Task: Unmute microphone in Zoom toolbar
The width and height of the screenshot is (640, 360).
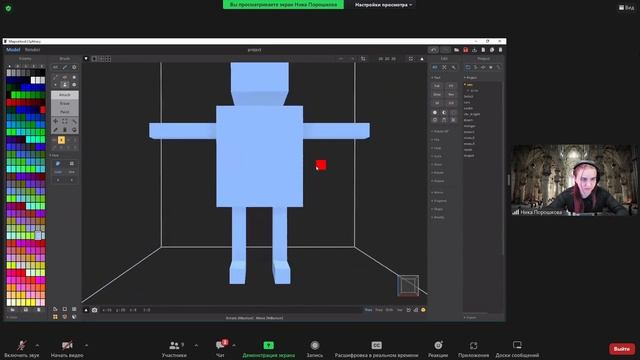Action: (x=22, y=349)
